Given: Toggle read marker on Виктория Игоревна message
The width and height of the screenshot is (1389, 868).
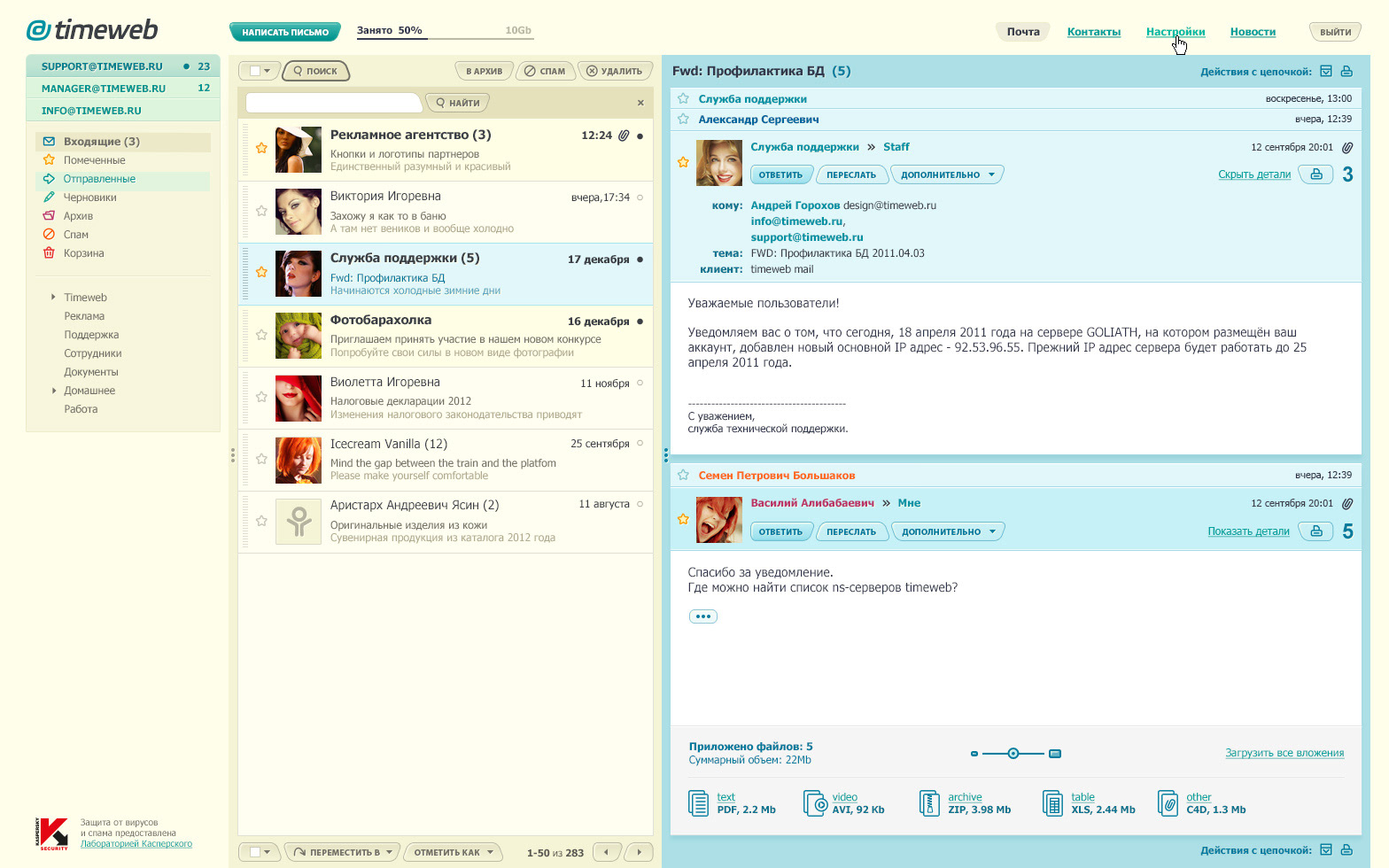Looking at the screenshot, I should tap(640, 198).
